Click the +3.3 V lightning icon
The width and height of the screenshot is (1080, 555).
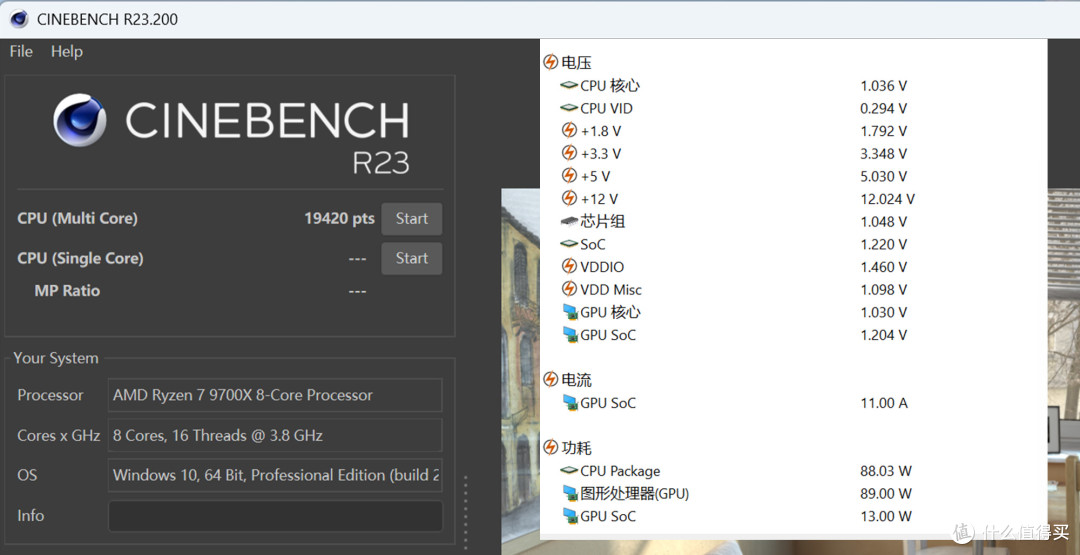569,153
